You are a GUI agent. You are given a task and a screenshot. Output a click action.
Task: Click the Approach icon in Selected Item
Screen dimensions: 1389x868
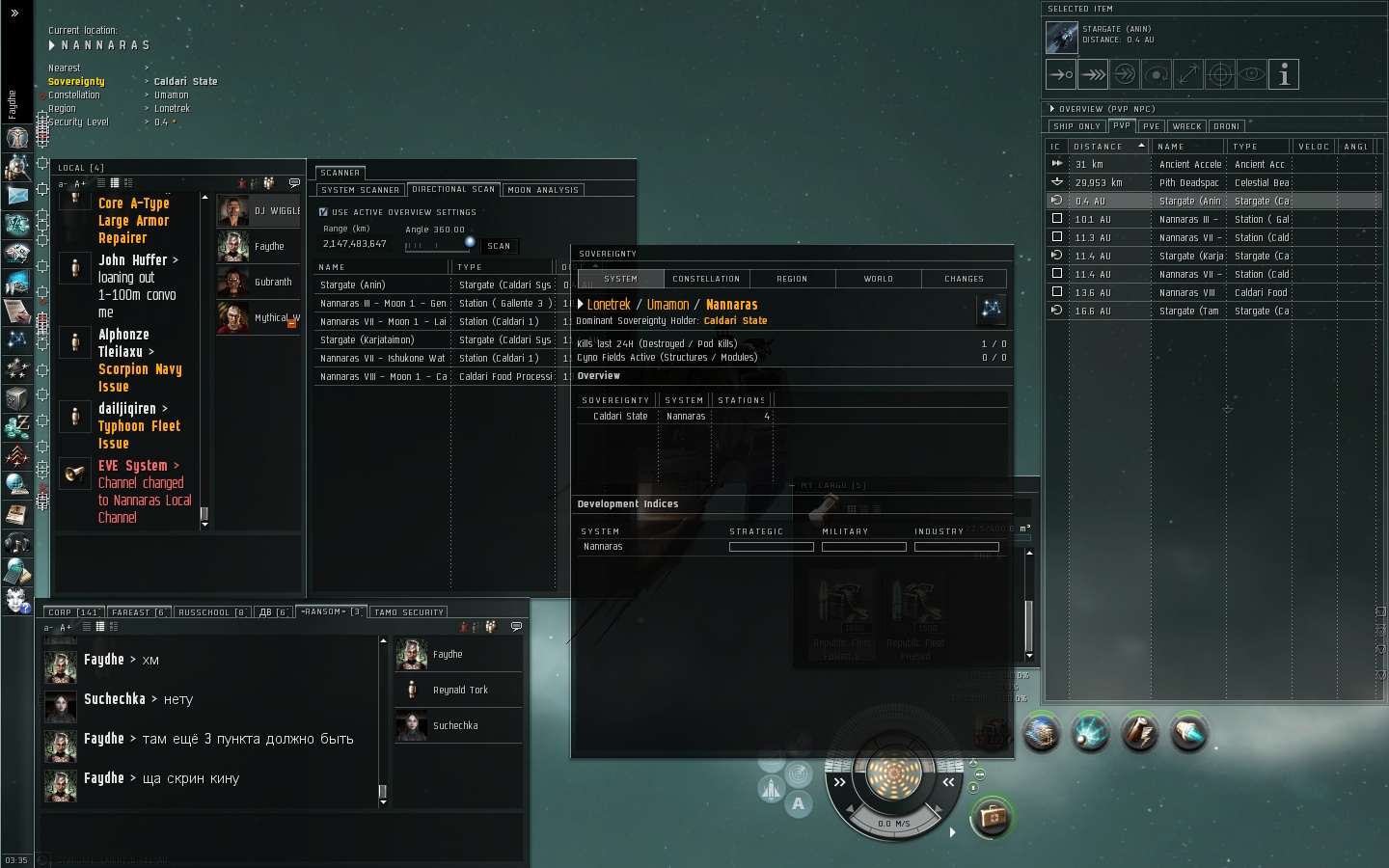1061,74
